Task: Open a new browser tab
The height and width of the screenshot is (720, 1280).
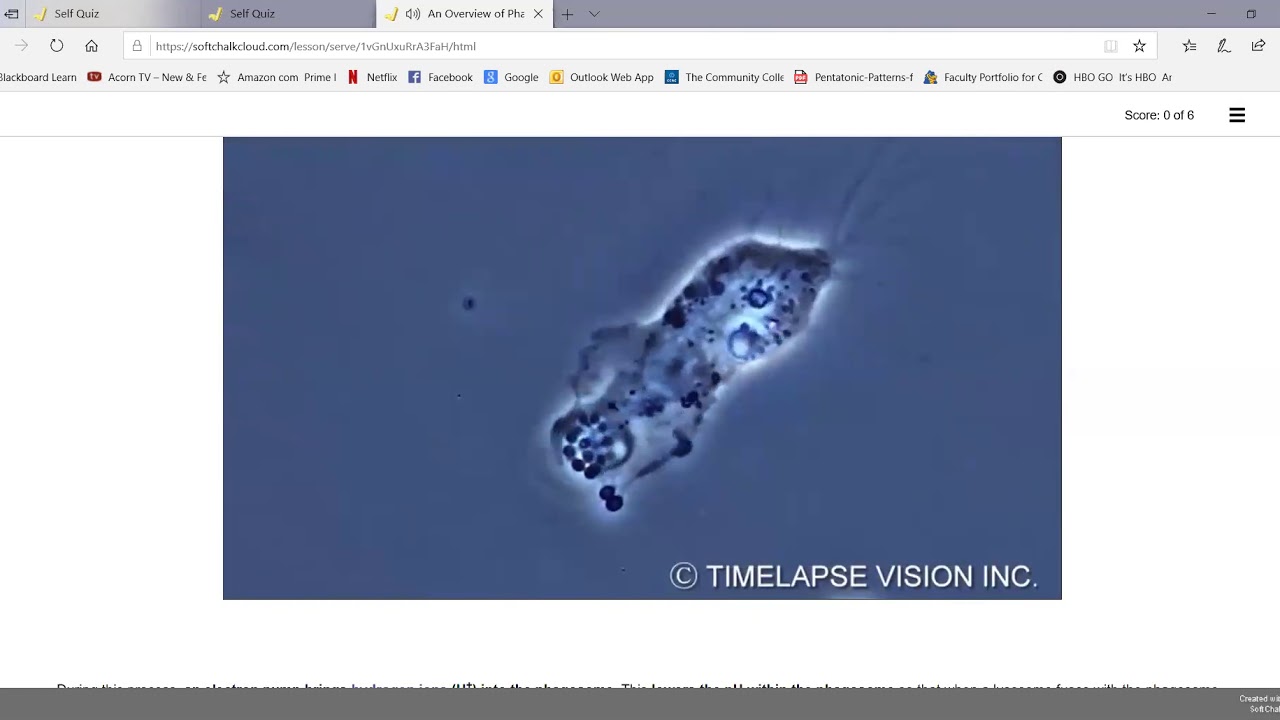Action: click(x=567, y=14)
